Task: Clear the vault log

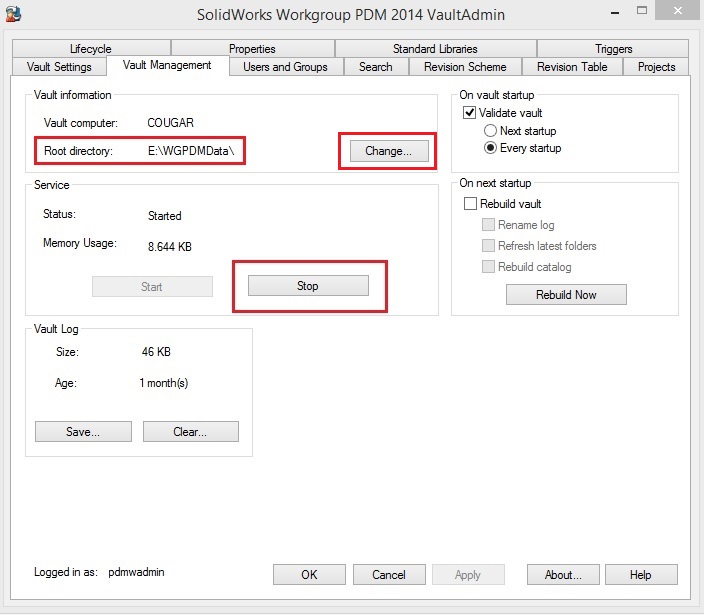Action: click(190, 432)
